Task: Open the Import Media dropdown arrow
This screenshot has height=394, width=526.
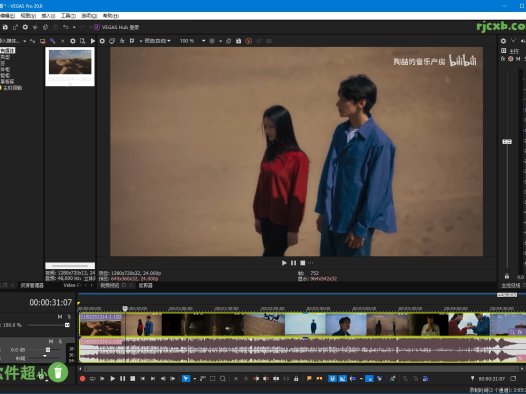Action: pos(24,41)
